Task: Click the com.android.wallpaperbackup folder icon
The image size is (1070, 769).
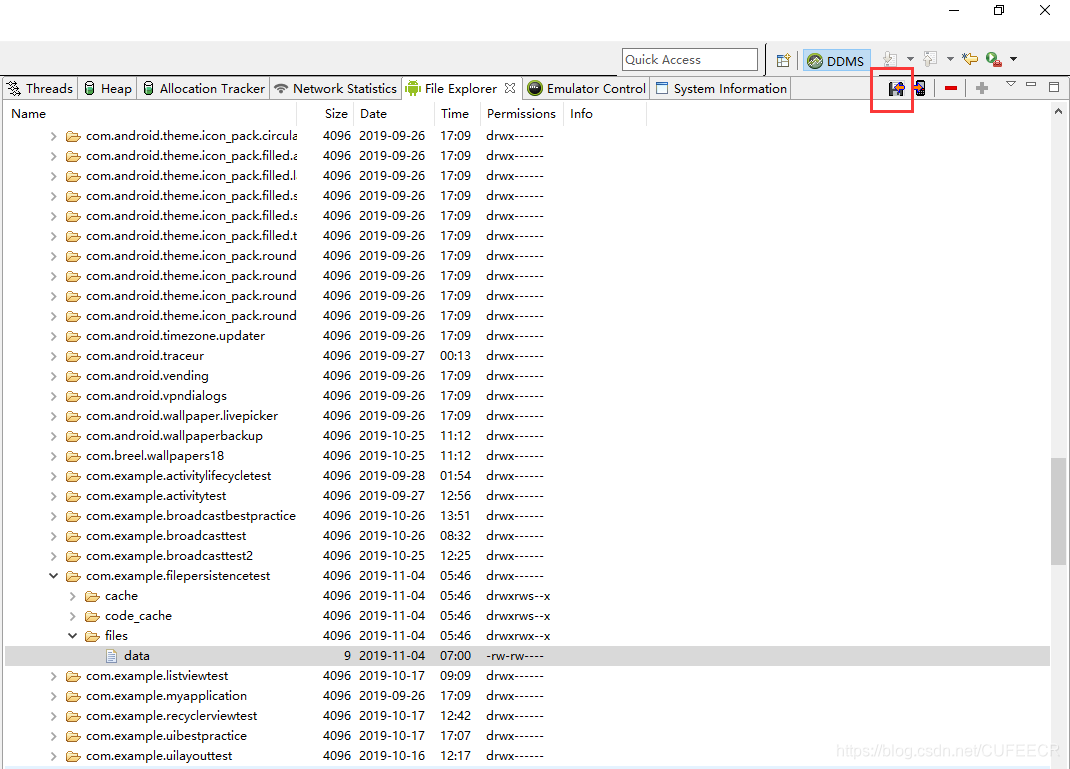Action: click(73, 436)
